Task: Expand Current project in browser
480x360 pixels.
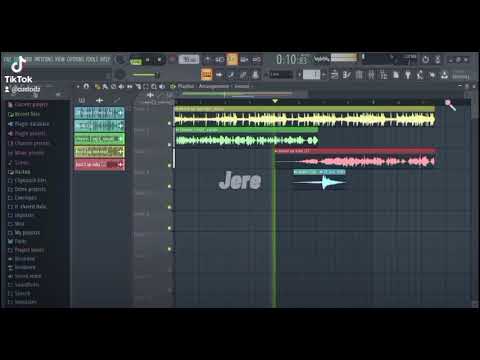Action: (28, 104)
